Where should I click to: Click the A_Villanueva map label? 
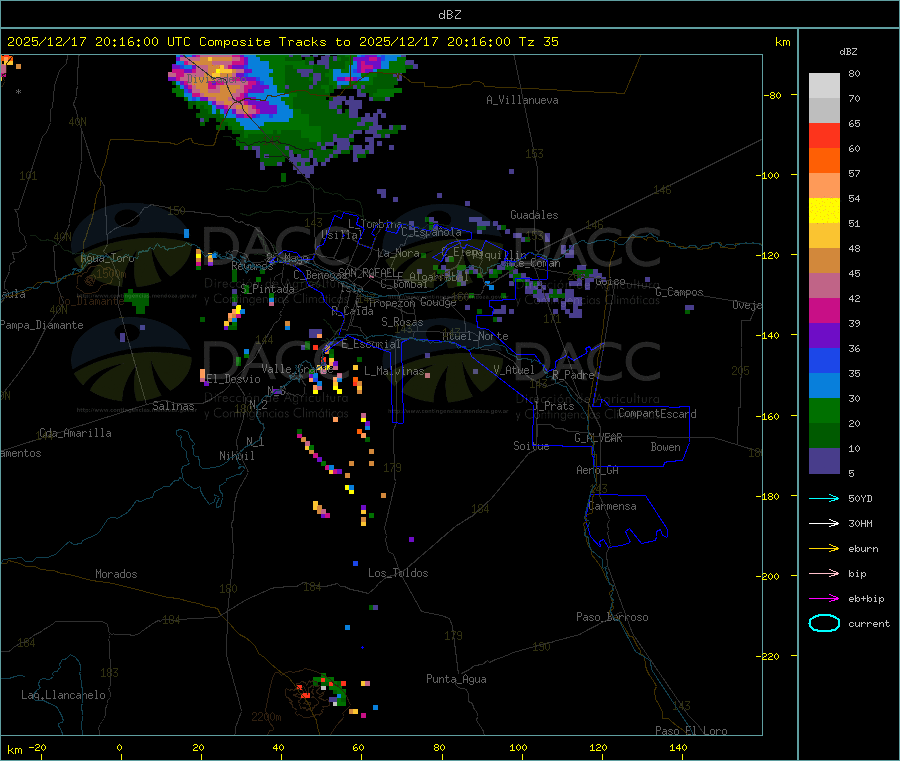tap(522, 100)
